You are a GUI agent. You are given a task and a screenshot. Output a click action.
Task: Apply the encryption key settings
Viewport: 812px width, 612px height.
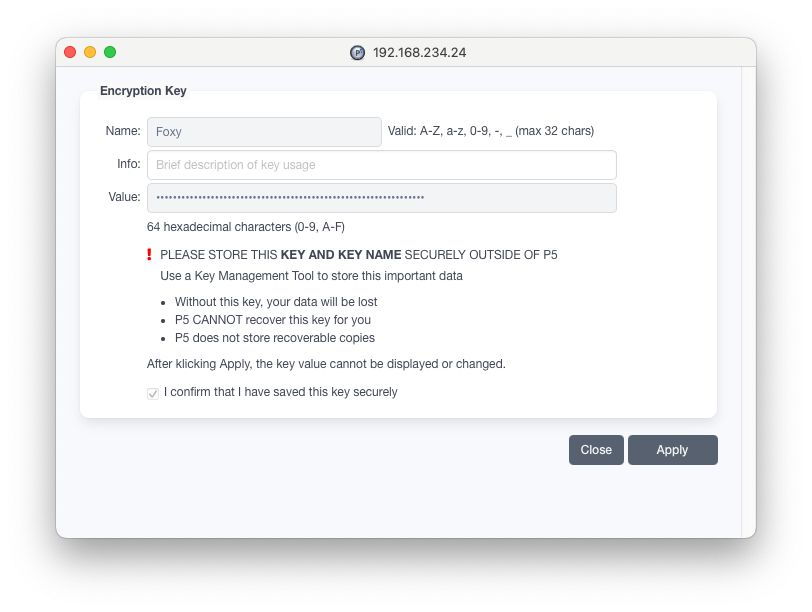pyautogui.click(x=673, y=450)
